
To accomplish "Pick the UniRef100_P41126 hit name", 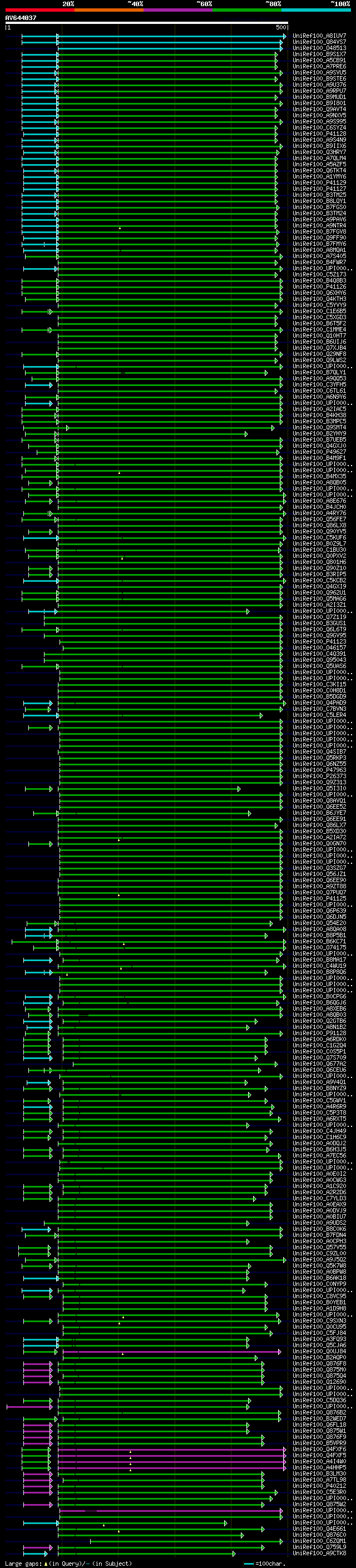I will [319, 286].
